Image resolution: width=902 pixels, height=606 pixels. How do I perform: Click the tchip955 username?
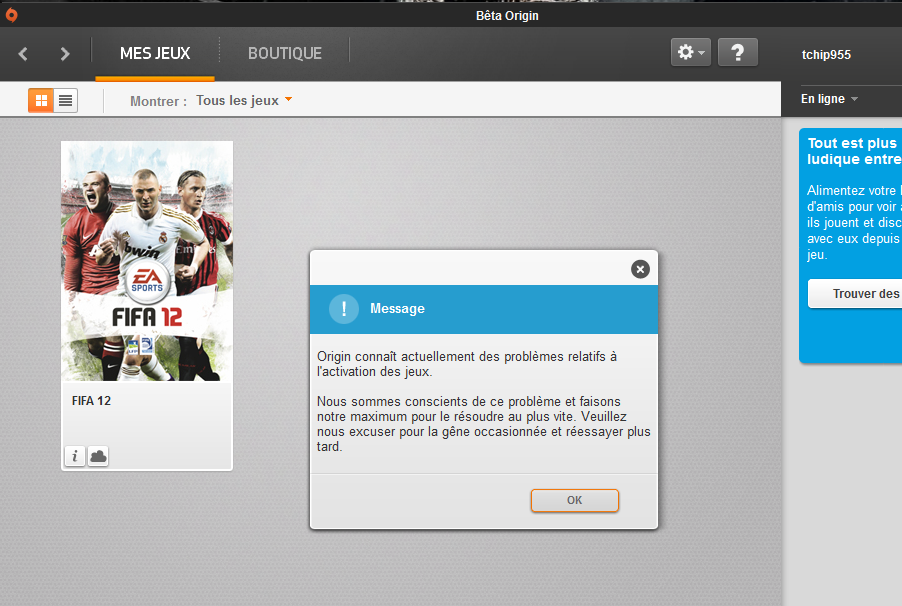tap(826, 55)
